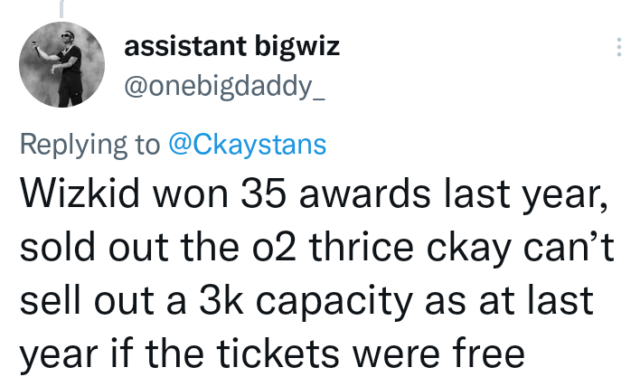This screenshot has width=640, height=377.
Task: Click the word "3k" in the tweet
Action: click(221, 301)
